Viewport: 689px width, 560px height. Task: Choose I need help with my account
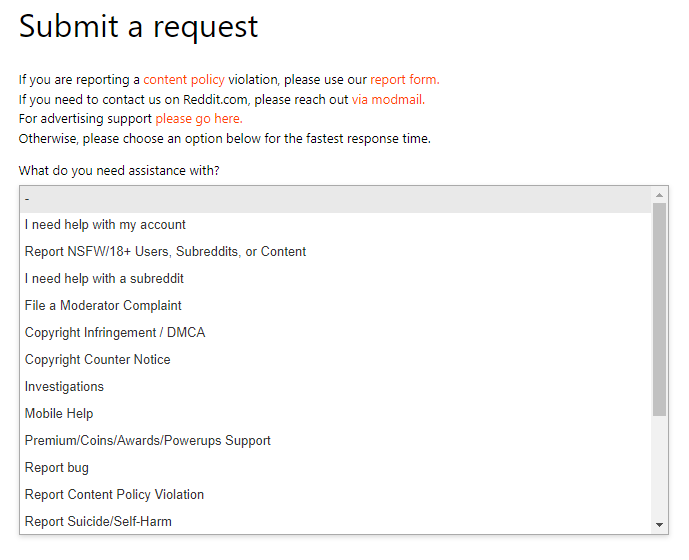click(x=105, y=225)
